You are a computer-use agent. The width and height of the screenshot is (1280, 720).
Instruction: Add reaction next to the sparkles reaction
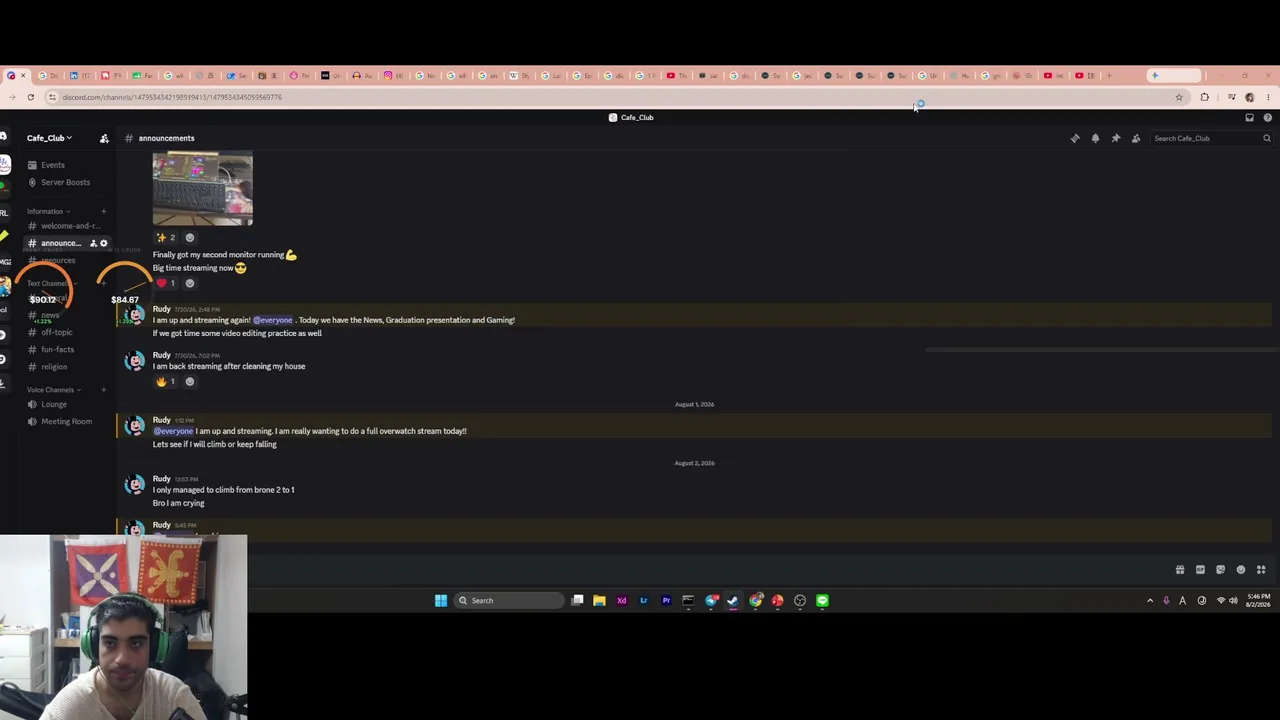pos(190,237)
